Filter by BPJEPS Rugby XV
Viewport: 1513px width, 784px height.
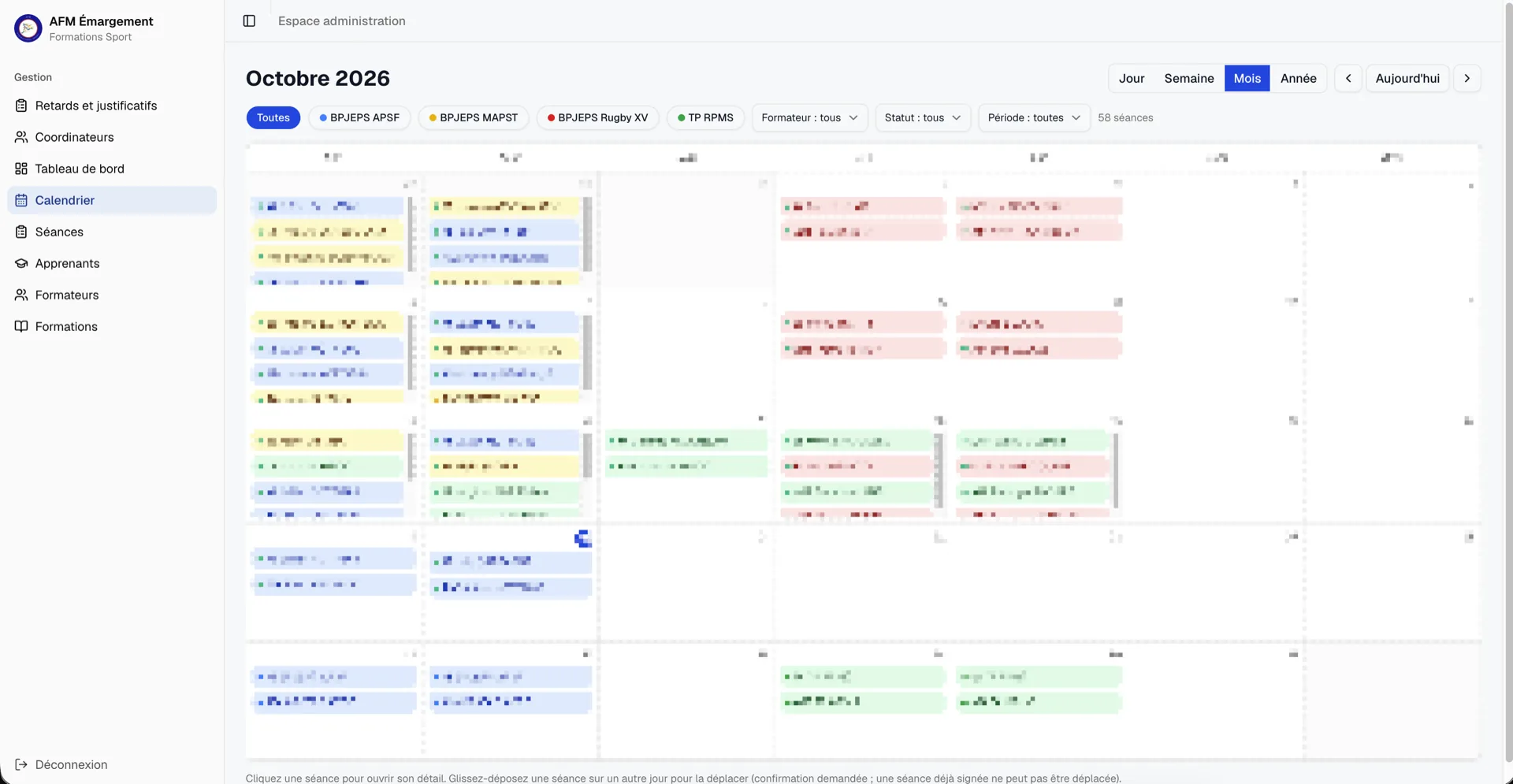click(x=598, y=117)
